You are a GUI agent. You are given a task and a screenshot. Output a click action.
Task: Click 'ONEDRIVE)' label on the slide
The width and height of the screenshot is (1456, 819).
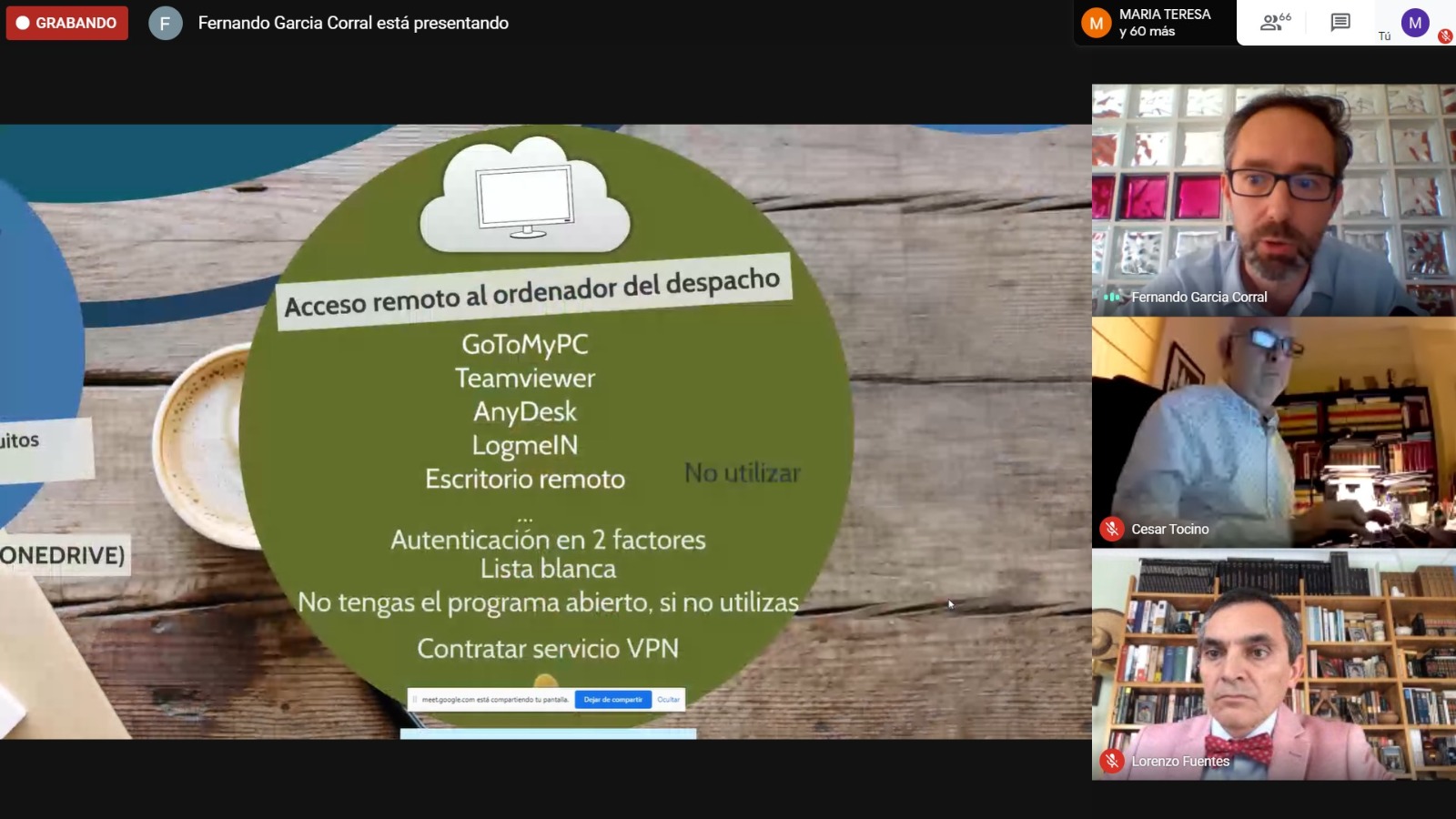[63, 555]
